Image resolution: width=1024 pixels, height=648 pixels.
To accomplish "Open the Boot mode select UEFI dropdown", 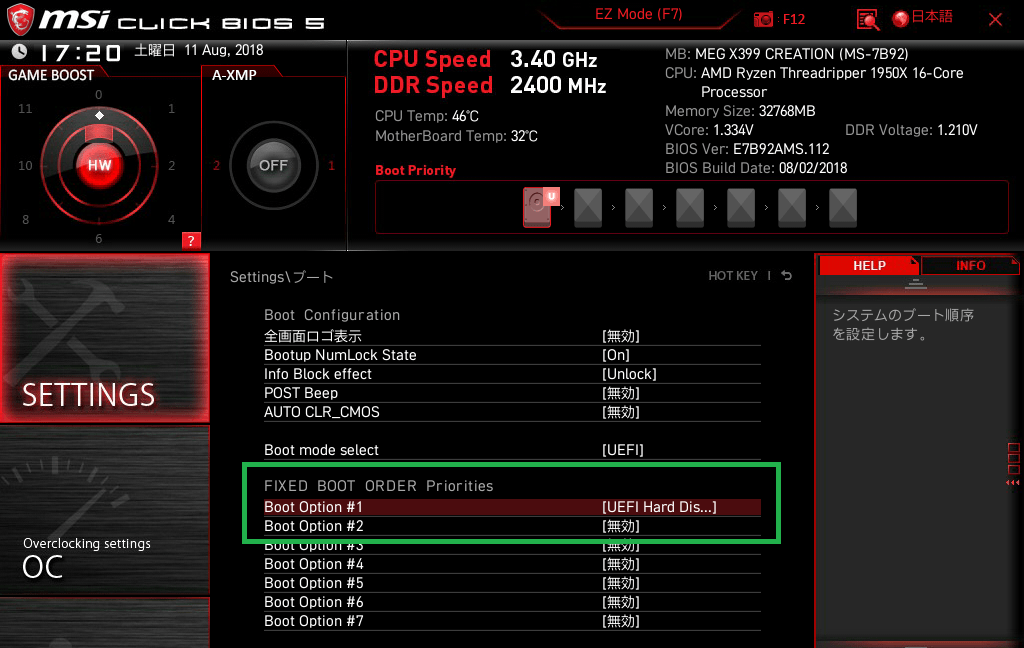I will coord(622,450).
